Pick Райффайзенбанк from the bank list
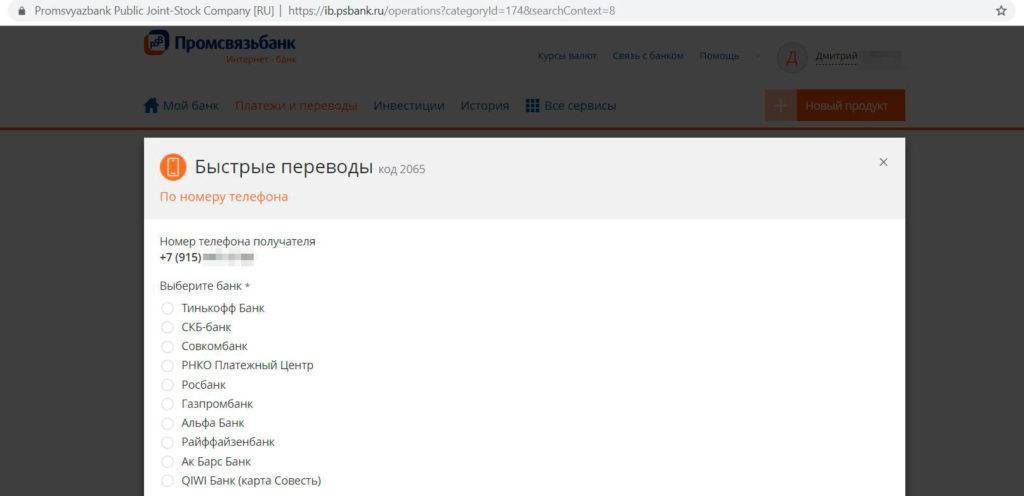 pyautogui.click(x=167, y=442)
